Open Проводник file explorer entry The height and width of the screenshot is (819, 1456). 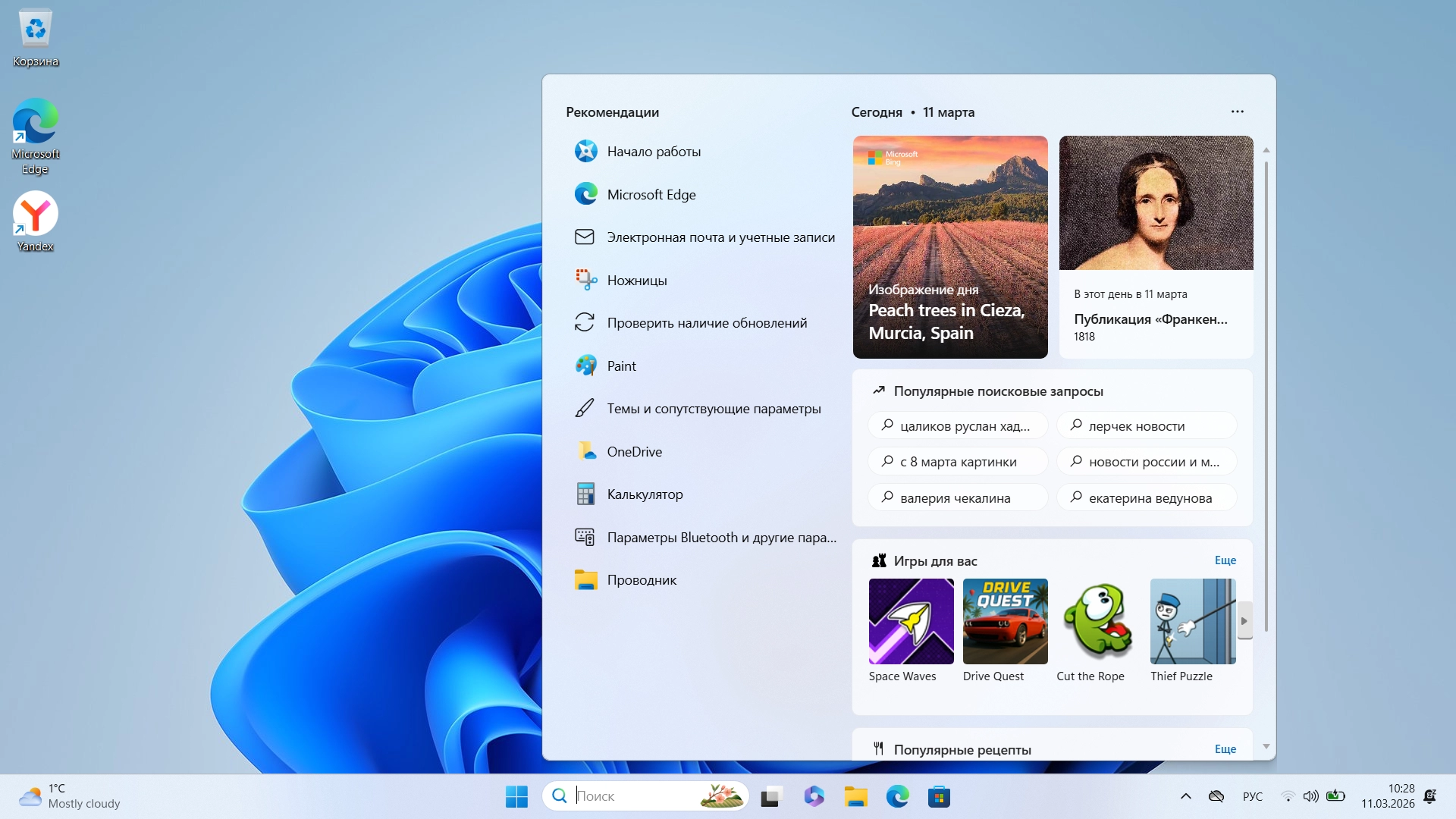(x=641, y=580)
